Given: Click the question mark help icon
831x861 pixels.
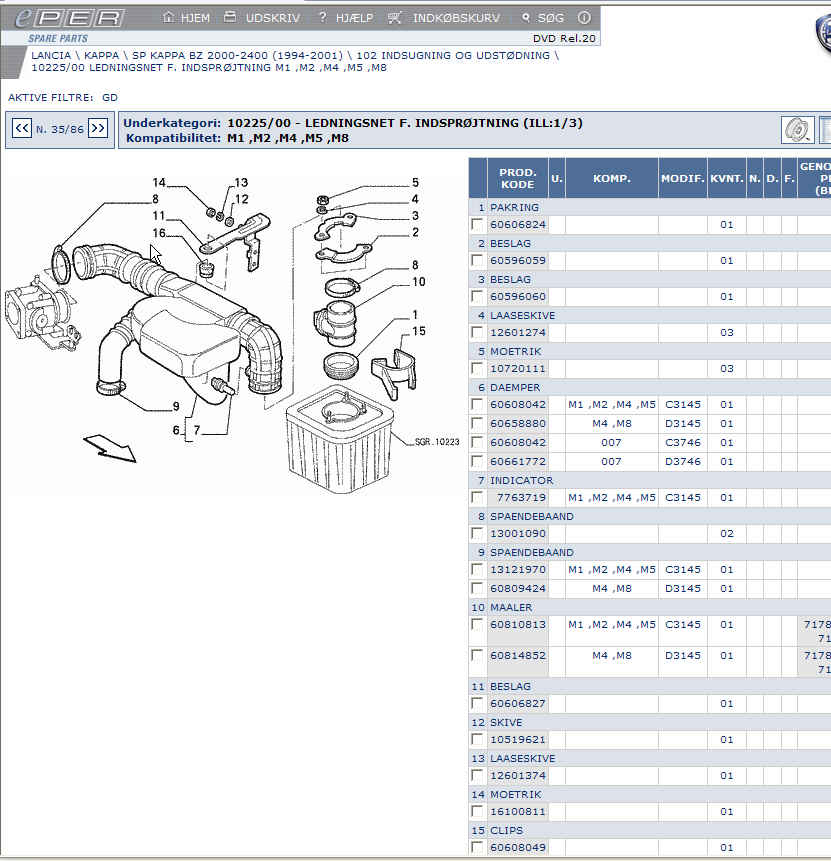Looking at the screenshot, I should coord(323,18).
